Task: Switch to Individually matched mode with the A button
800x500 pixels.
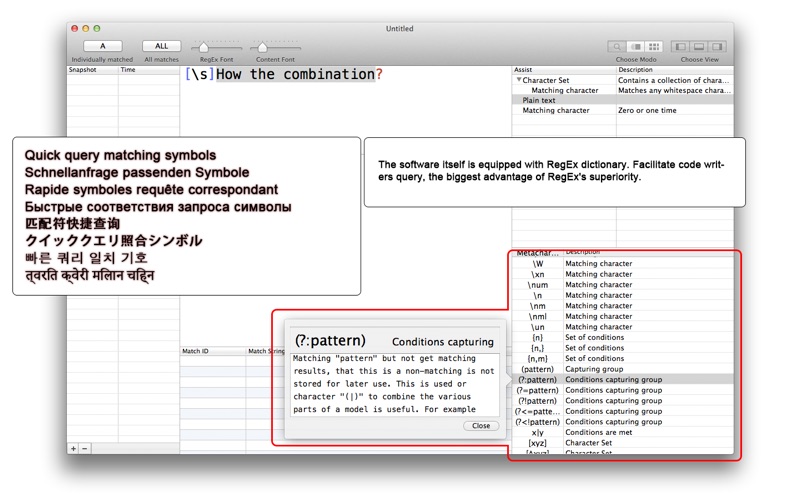Action: (x=103, y=46)
